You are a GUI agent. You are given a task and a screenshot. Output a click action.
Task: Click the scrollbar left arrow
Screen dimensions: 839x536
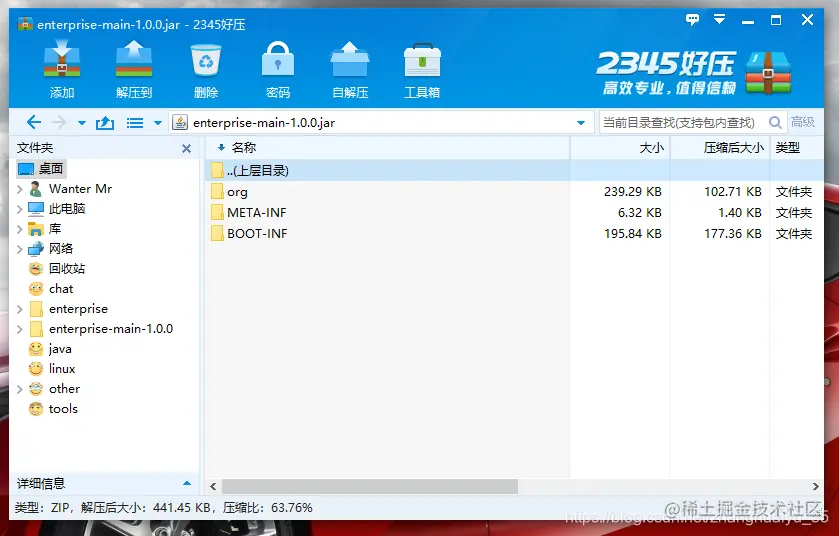pyautogui.click(x=213, y=486)
